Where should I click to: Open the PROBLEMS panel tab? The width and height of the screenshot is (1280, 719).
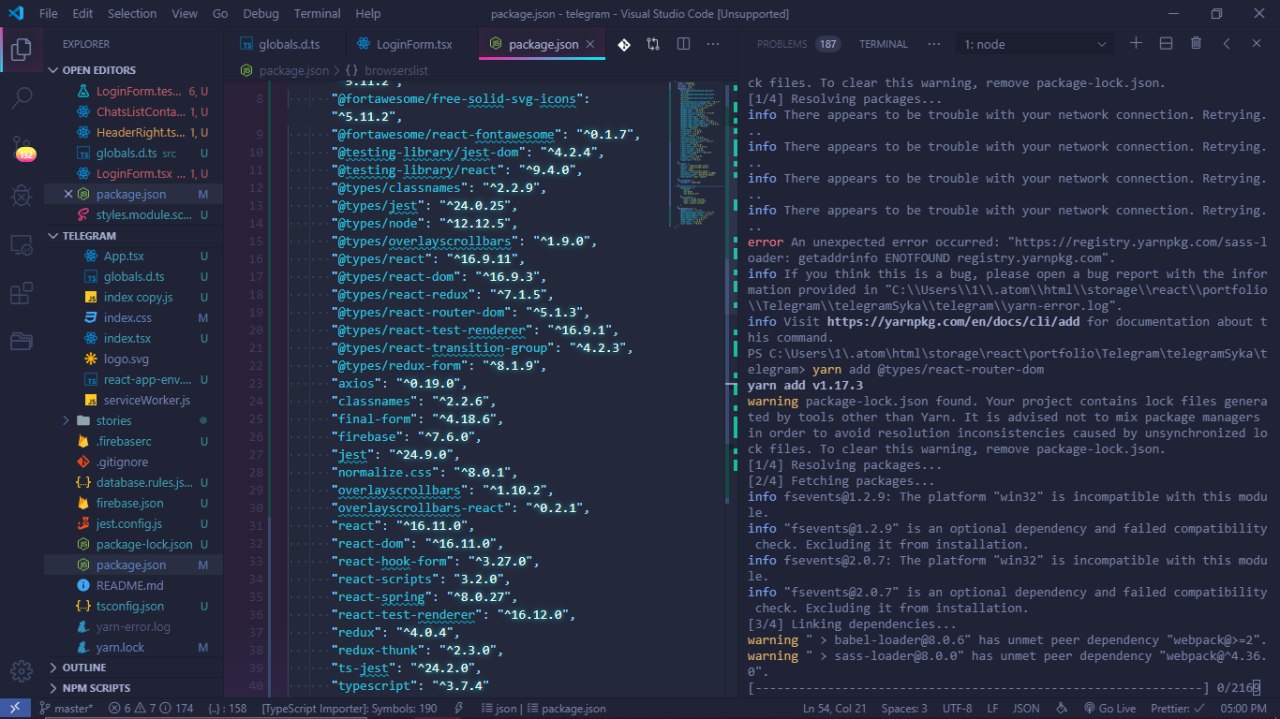[782, 44]
